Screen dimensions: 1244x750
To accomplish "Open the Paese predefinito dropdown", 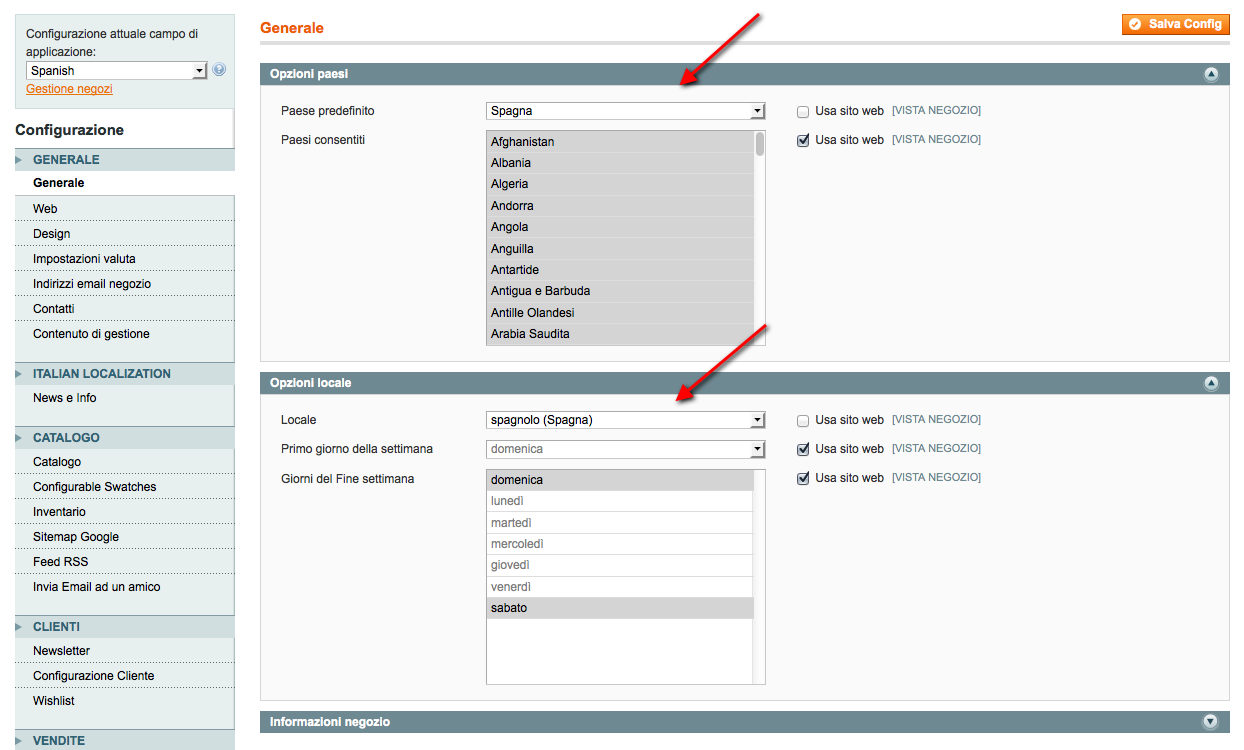I will pyautogui.click(x=625, y=111).
